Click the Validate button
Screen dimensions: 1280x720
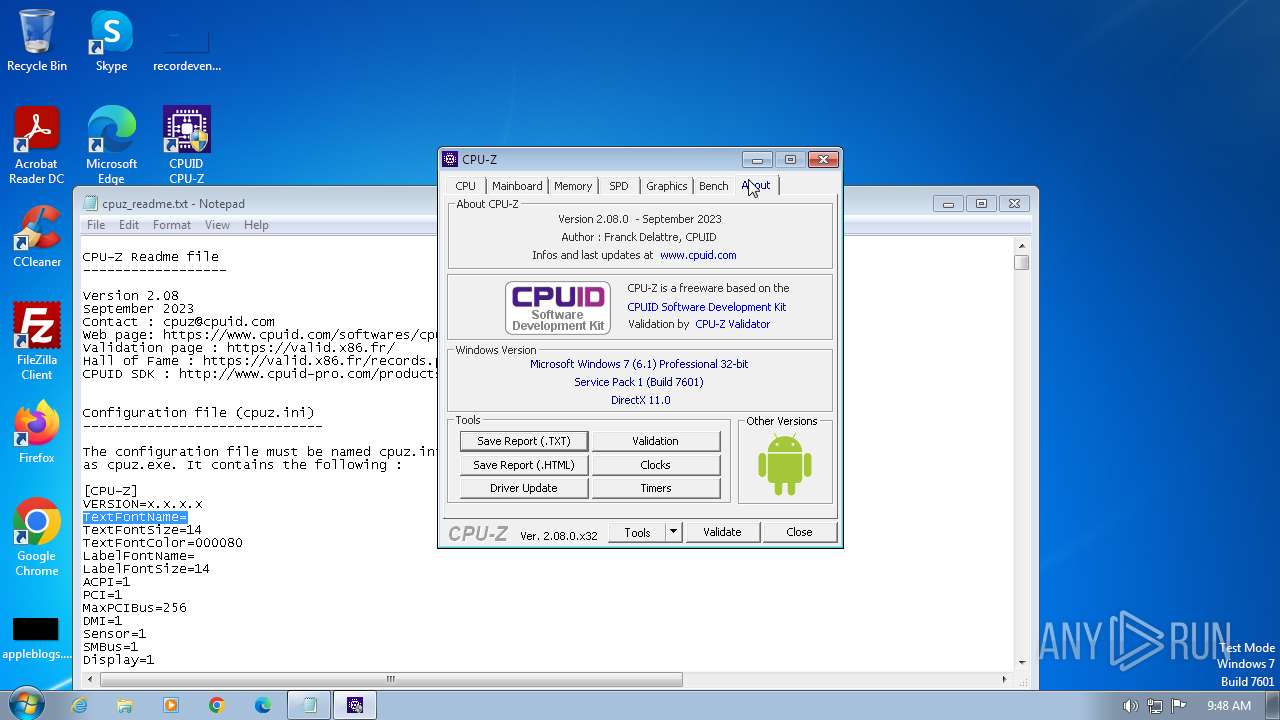(x=722, y=532)
